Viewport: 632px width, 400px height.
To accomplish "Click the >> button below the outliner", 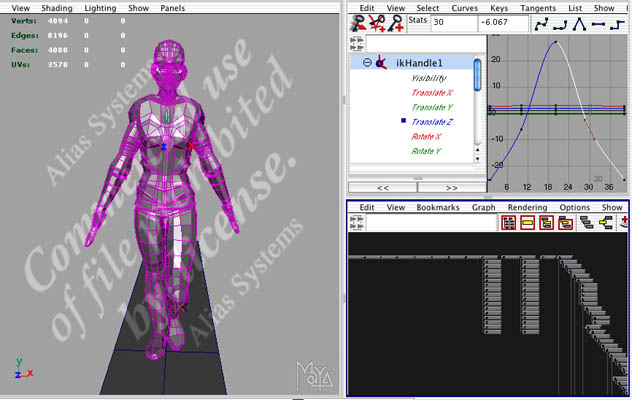I will click(451, 187).
